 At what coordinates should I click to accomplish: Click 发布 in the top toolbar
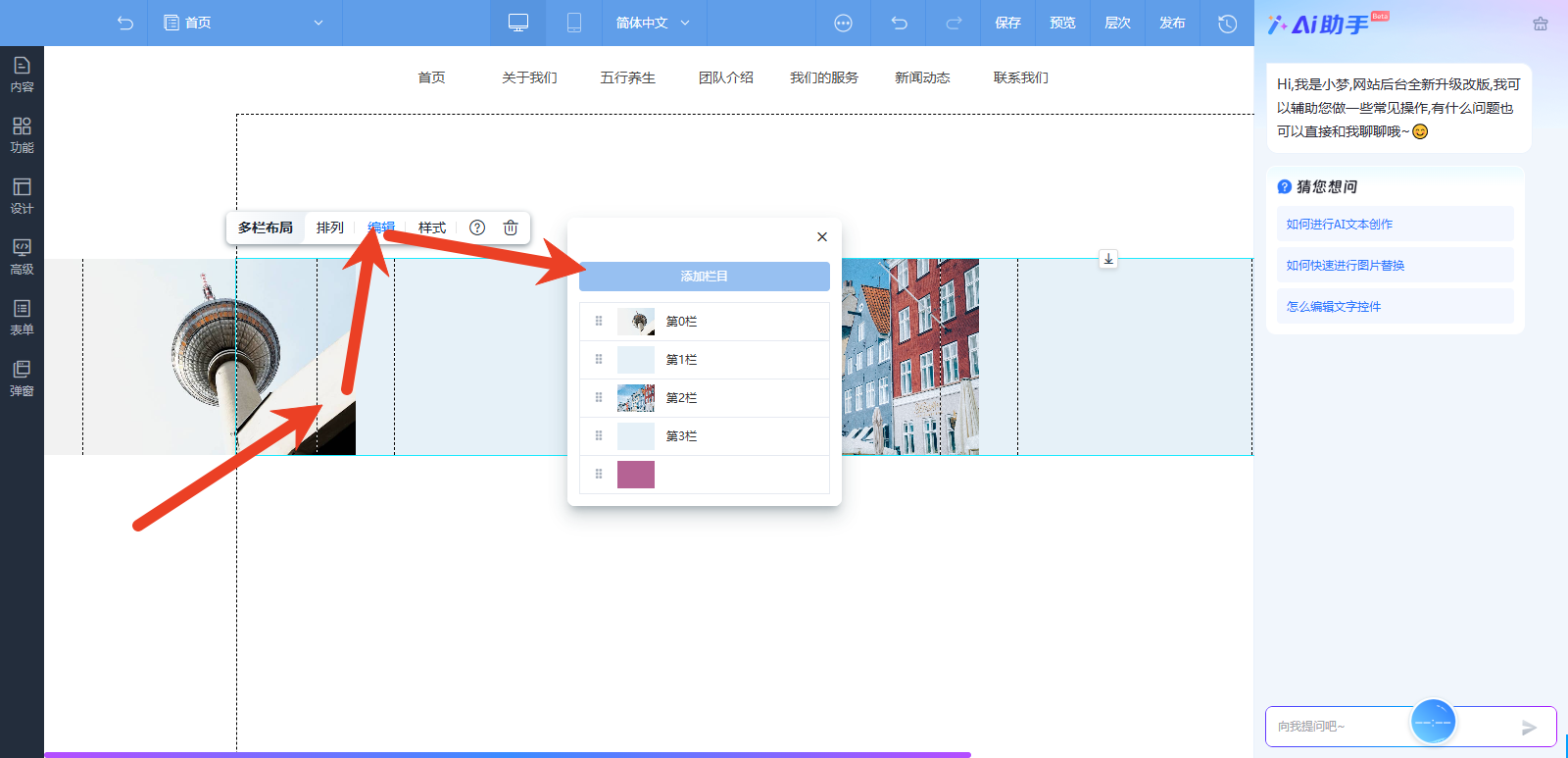coord(1172,23)
